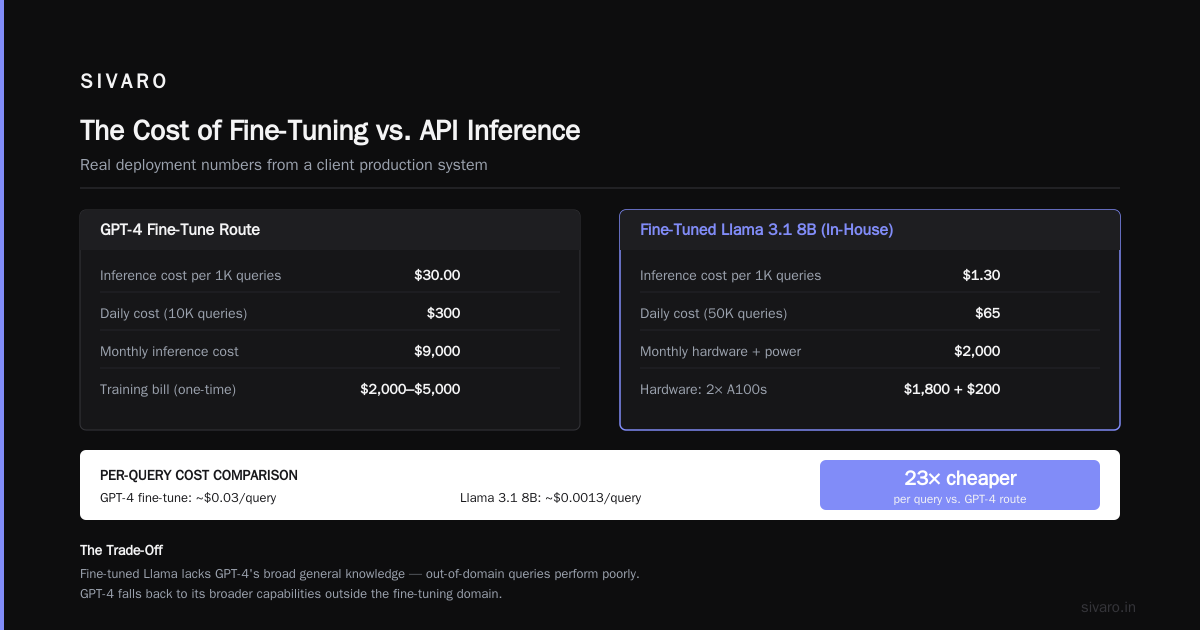
Task: Click the $65 daily cost value
Action: point(988,313)
